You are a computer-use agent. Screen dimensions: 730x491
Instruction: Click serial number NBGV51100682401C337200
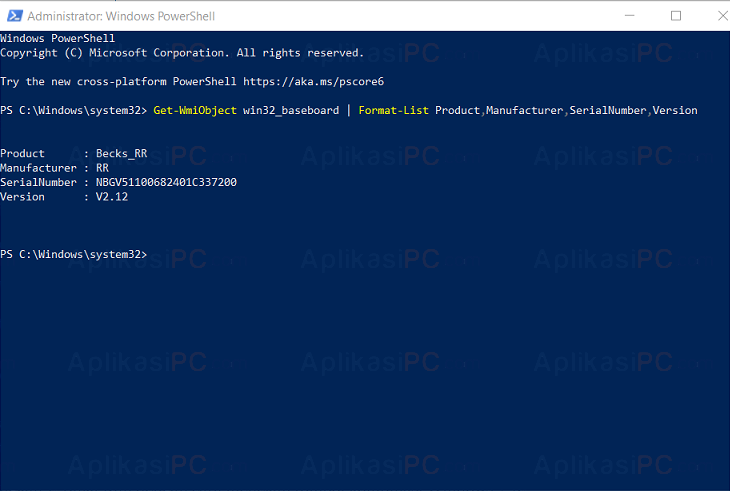166,182
